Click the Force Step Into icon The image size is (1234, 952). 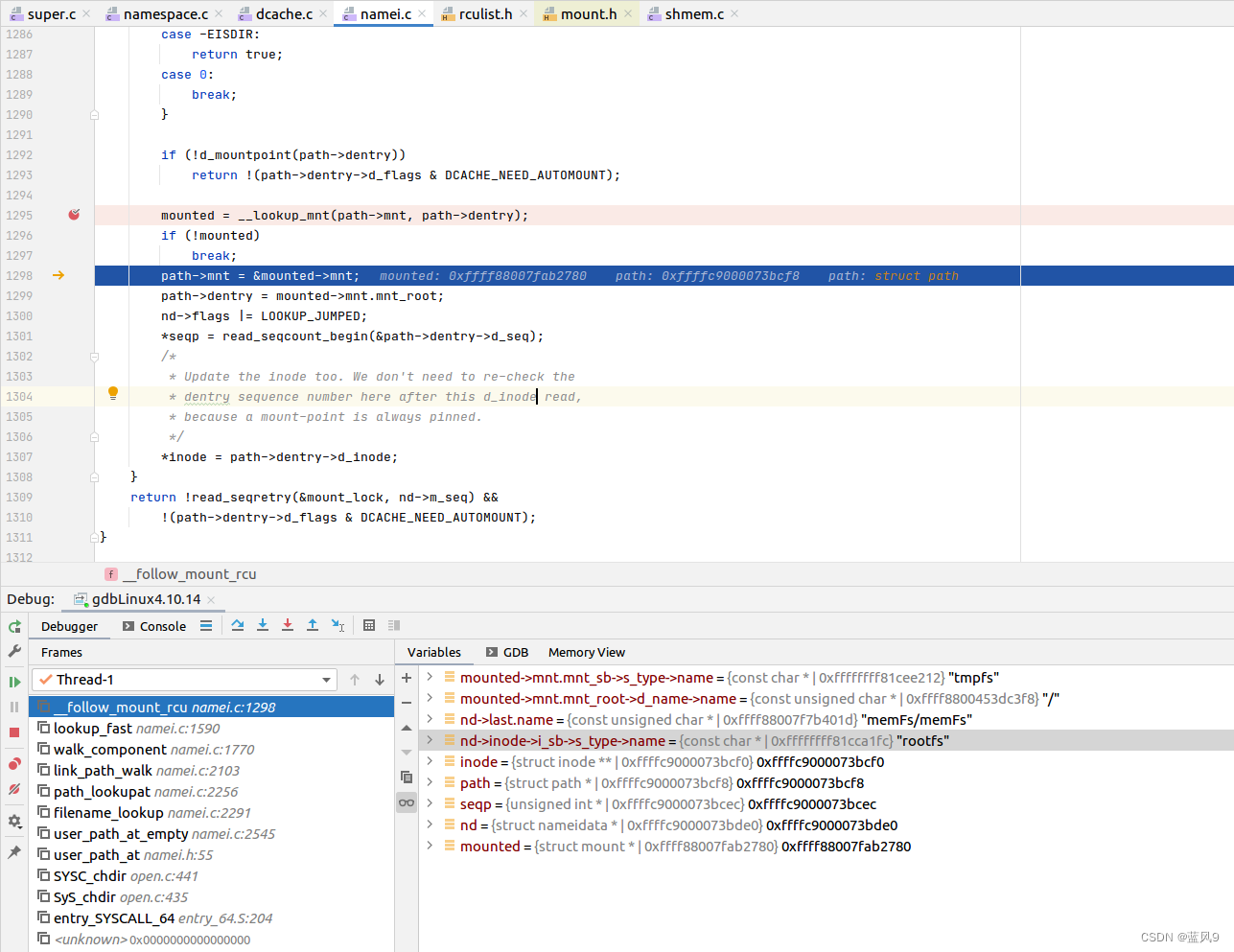point(288,625)
